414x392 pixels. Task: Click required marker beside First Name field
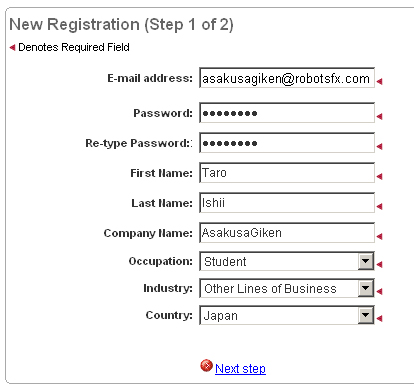click(x=379, y=176)
